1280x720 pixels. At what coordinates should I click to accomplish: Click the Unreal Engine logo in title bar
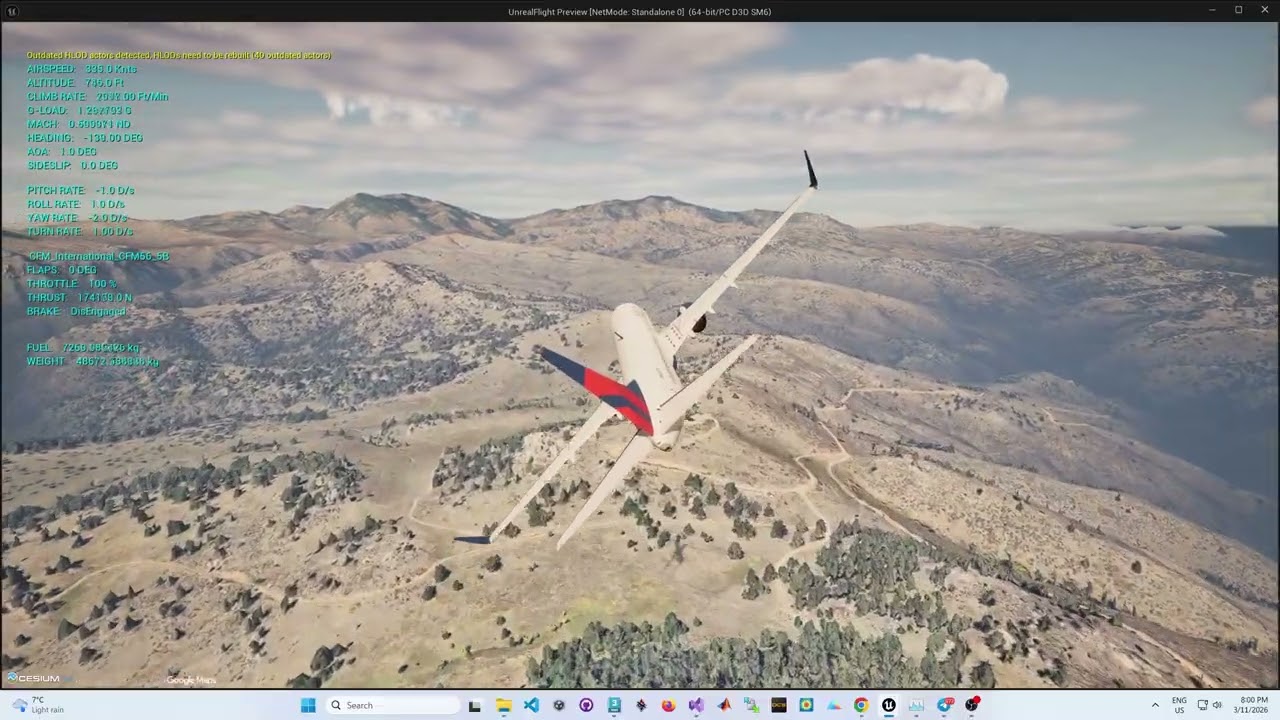pyautogui.click(x=12, y=11)
